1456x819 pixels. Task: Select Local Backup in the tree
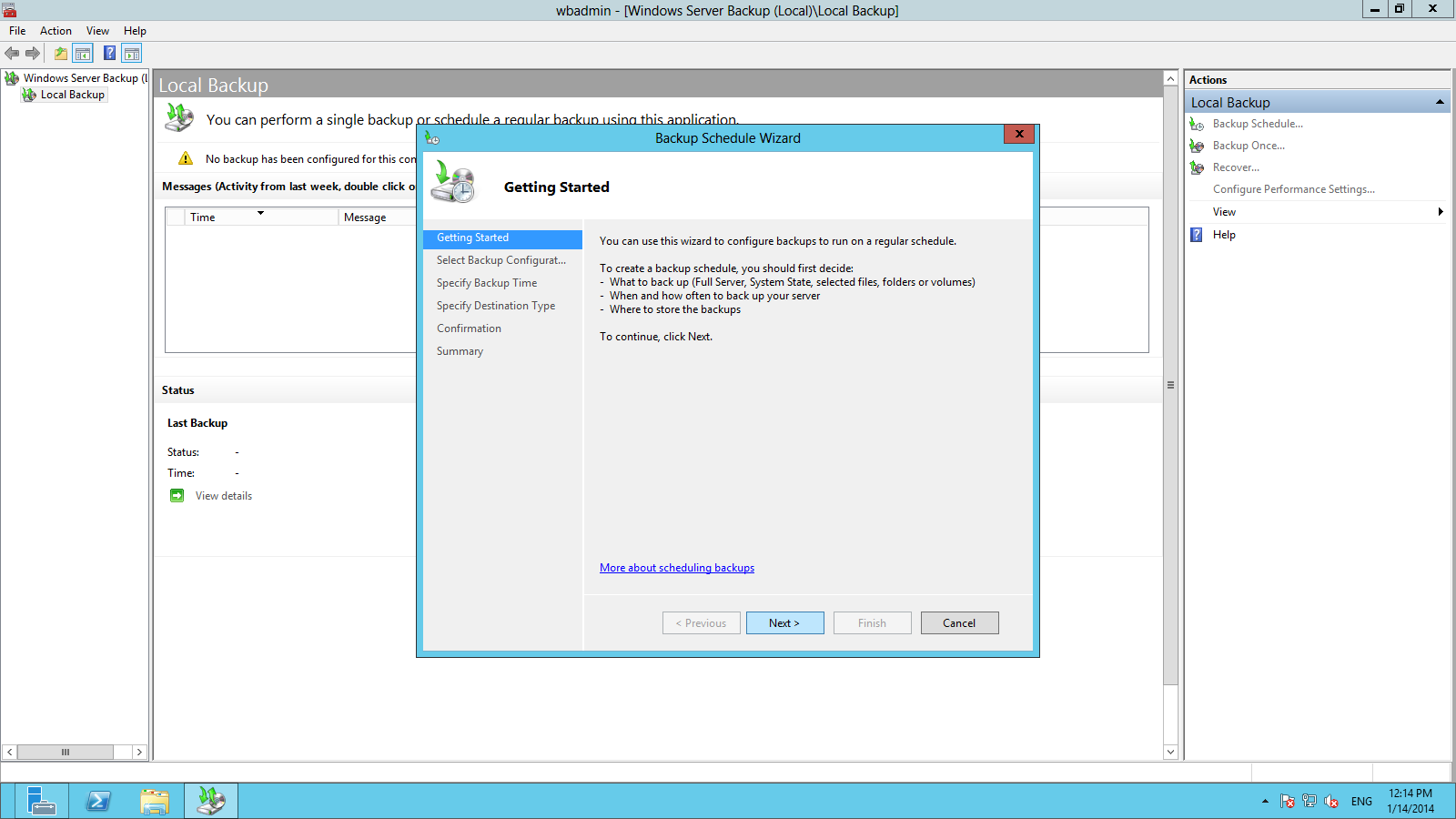click(73, 95)
